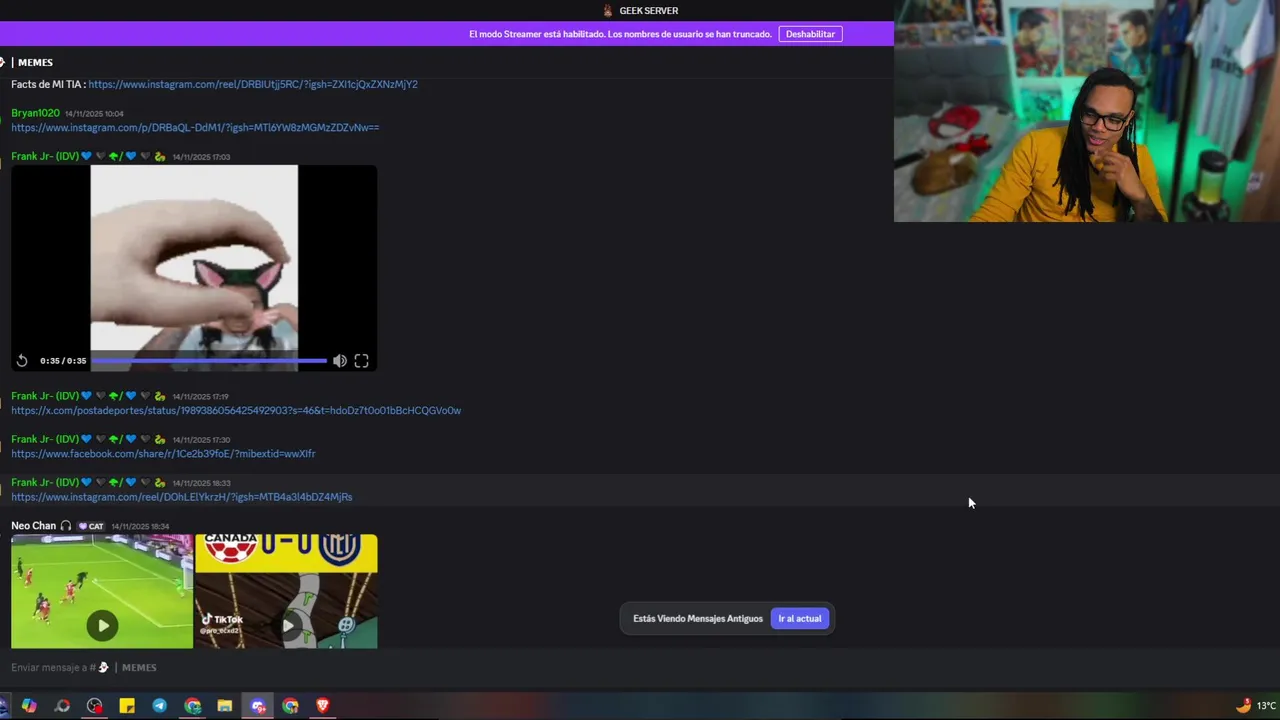Viewport: 1280px width, 720px height.
Task: Open the Telegram taskbar icon
Action: click(160, 706)
